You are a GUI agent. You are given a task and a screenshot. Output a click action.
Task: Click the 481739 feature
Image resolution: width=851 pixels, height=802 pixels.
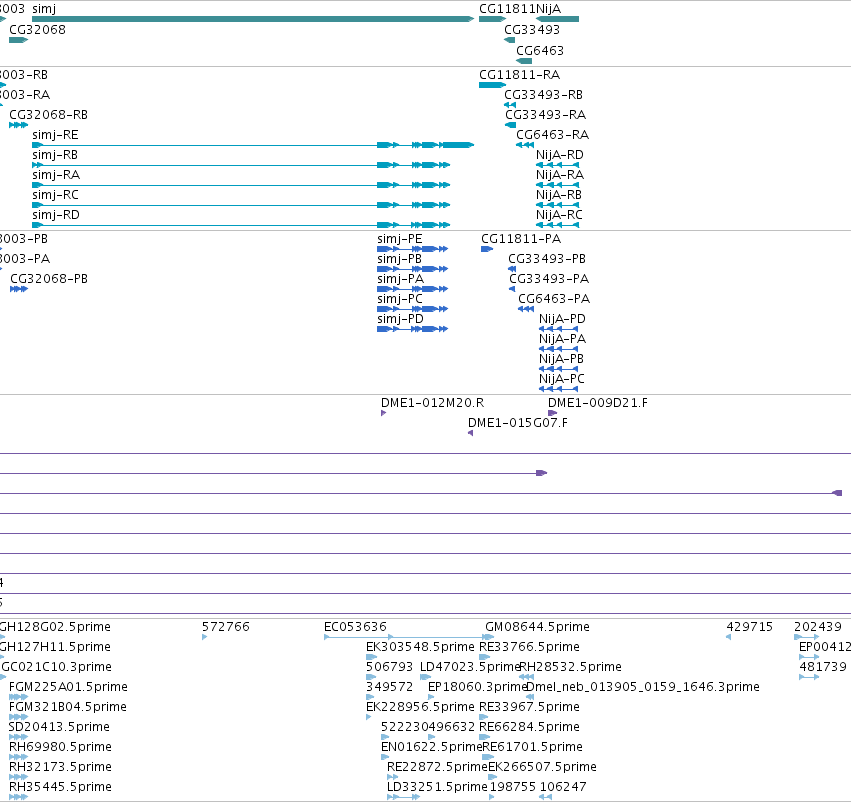pyautogui.click(x=809, y=677)
